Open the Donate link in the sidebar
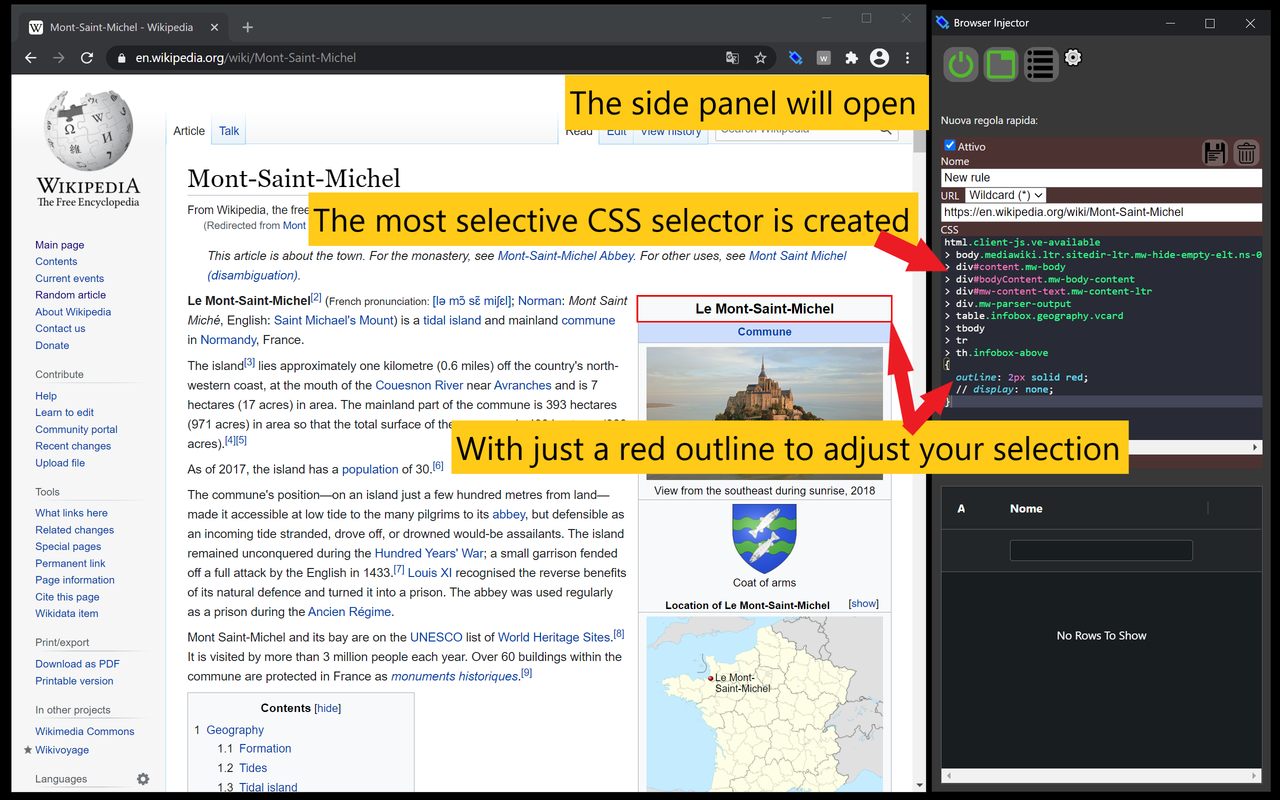This screenshot has width=1280, height=800. coord(52,345)
